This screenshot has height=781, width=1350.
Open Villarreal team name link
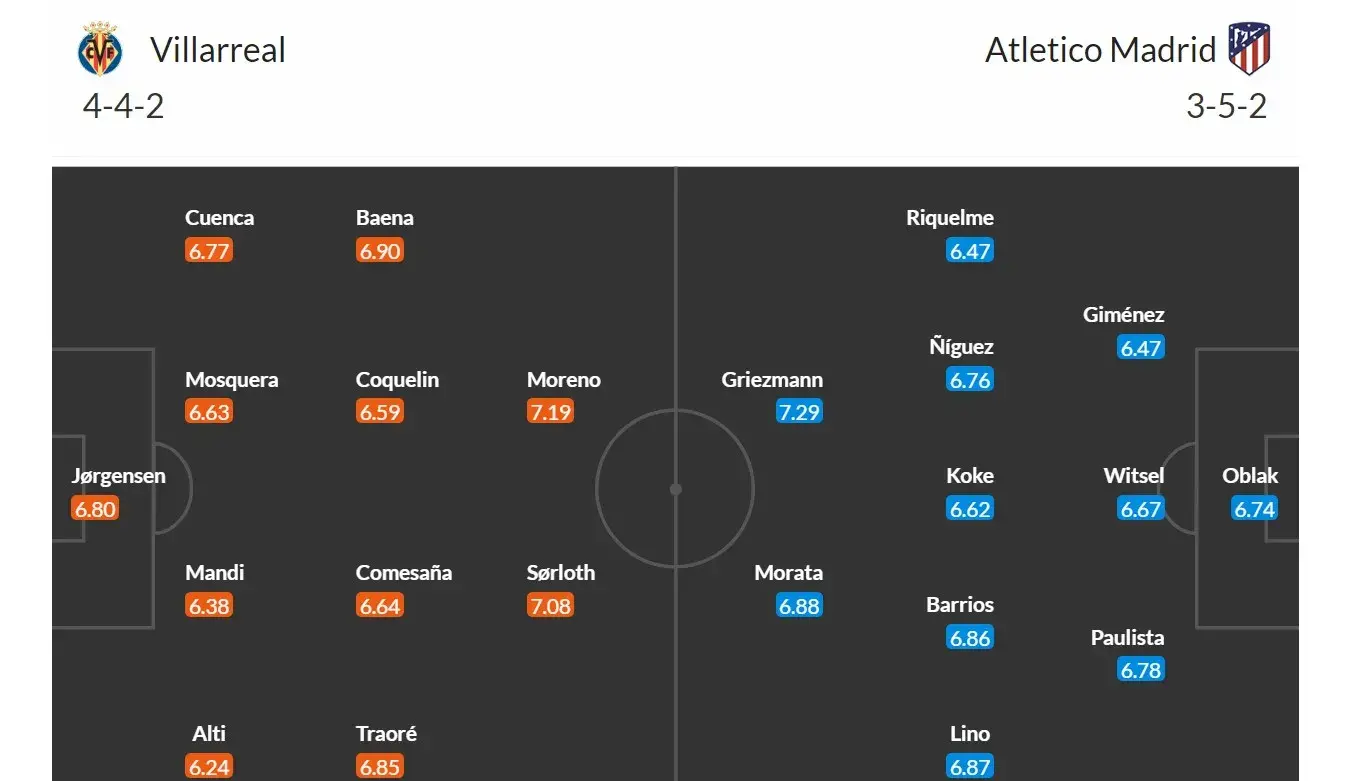(x=218, y=50)
